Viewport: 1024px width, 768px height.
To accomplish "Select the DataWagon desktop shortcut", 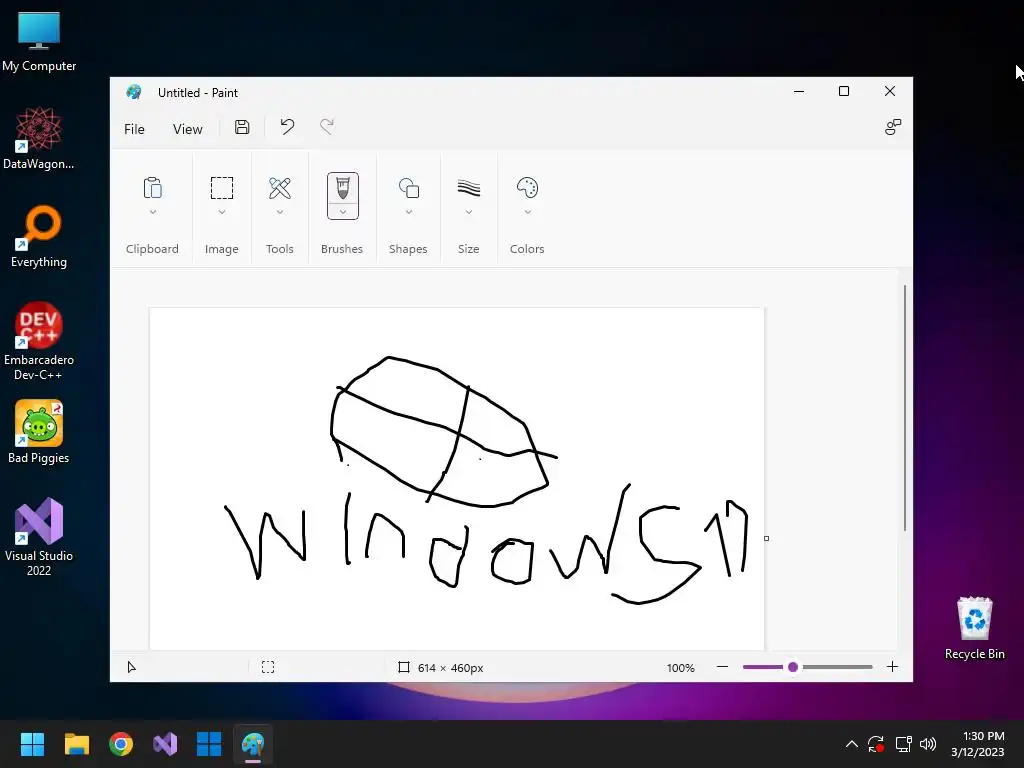I will [x=39, y=138].
